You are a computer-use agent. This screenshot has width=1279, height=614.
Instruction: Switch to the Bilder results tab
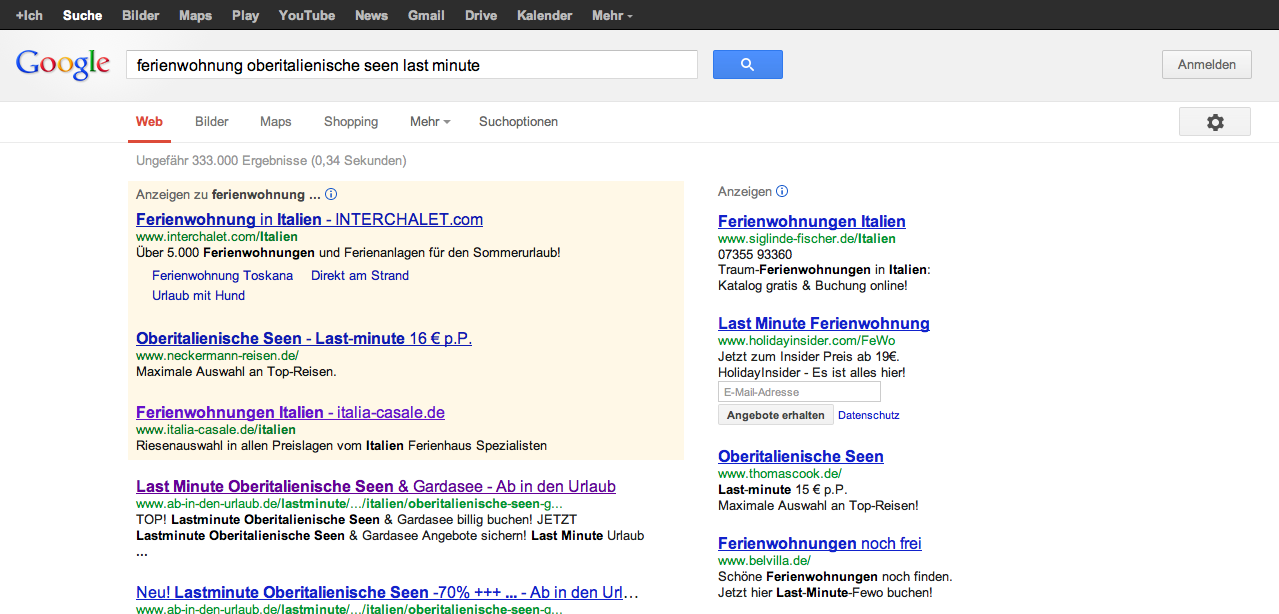tap(212, 122)
